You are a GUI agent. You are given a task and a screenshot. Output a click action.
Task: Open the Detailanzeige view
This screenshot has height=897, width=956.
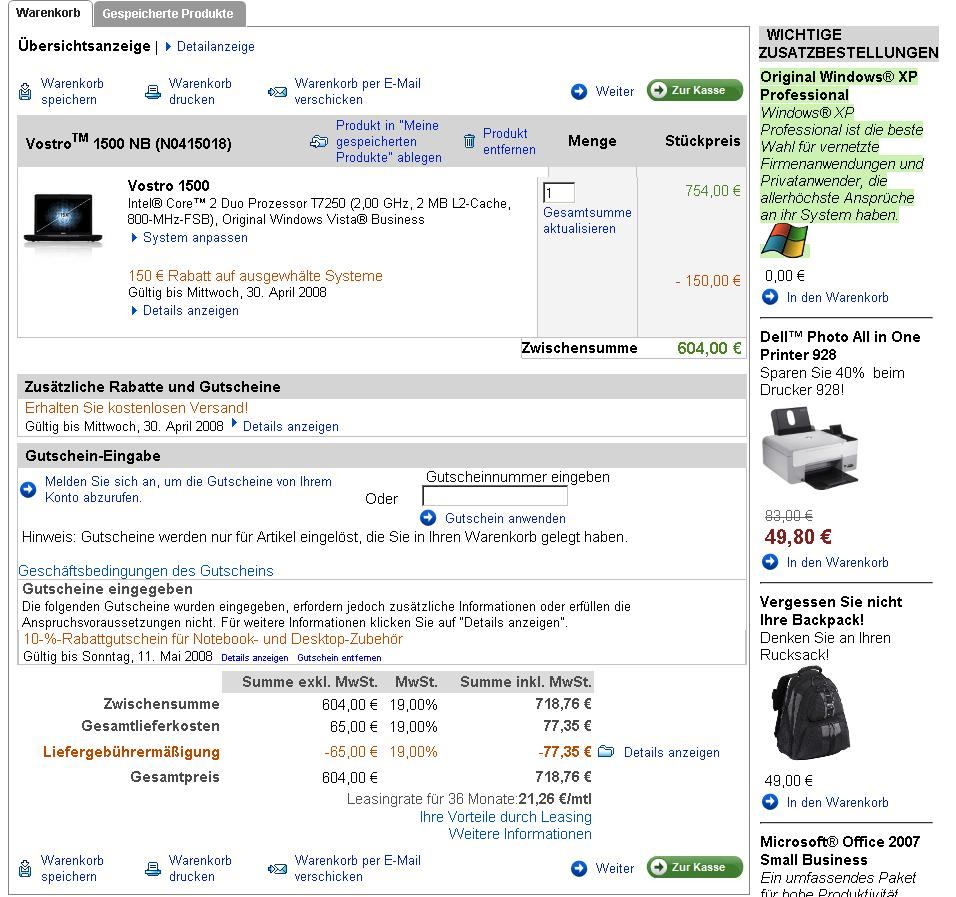(x=215, y=46)
